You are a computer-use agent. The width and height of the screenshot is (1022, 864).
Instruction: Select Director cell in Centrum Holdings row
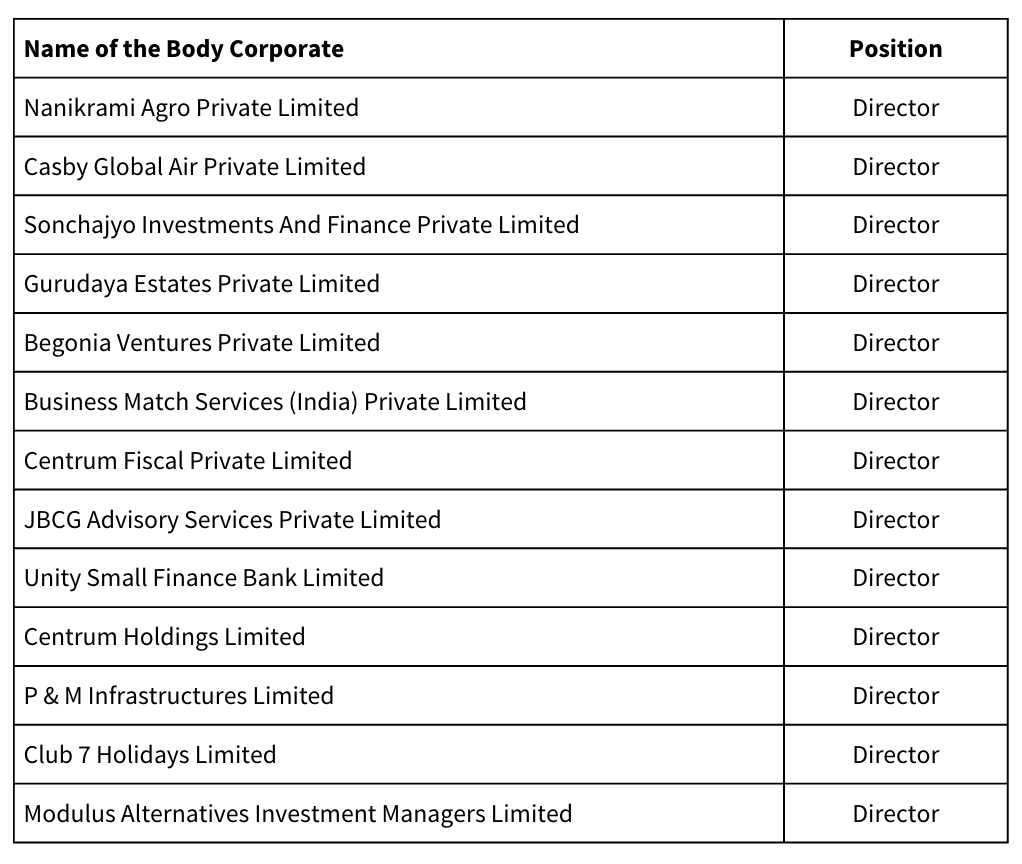(895, 637)
